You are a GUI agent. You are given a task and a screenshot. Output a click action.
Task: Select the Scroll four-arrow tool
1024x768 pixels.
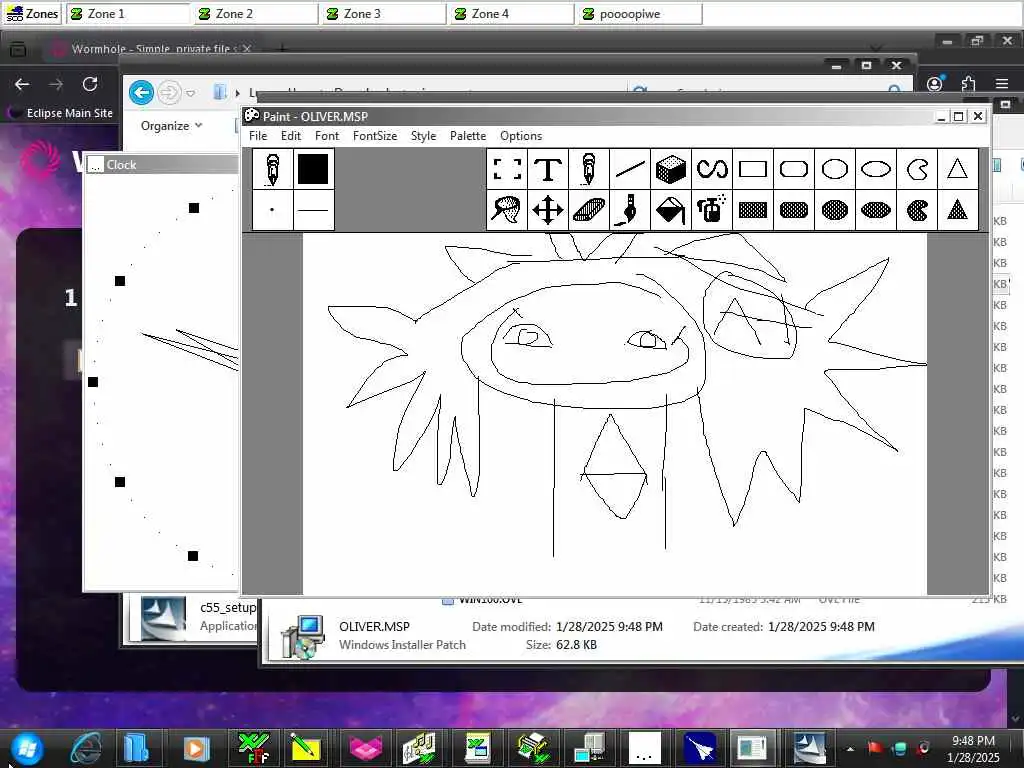(548, 210)
